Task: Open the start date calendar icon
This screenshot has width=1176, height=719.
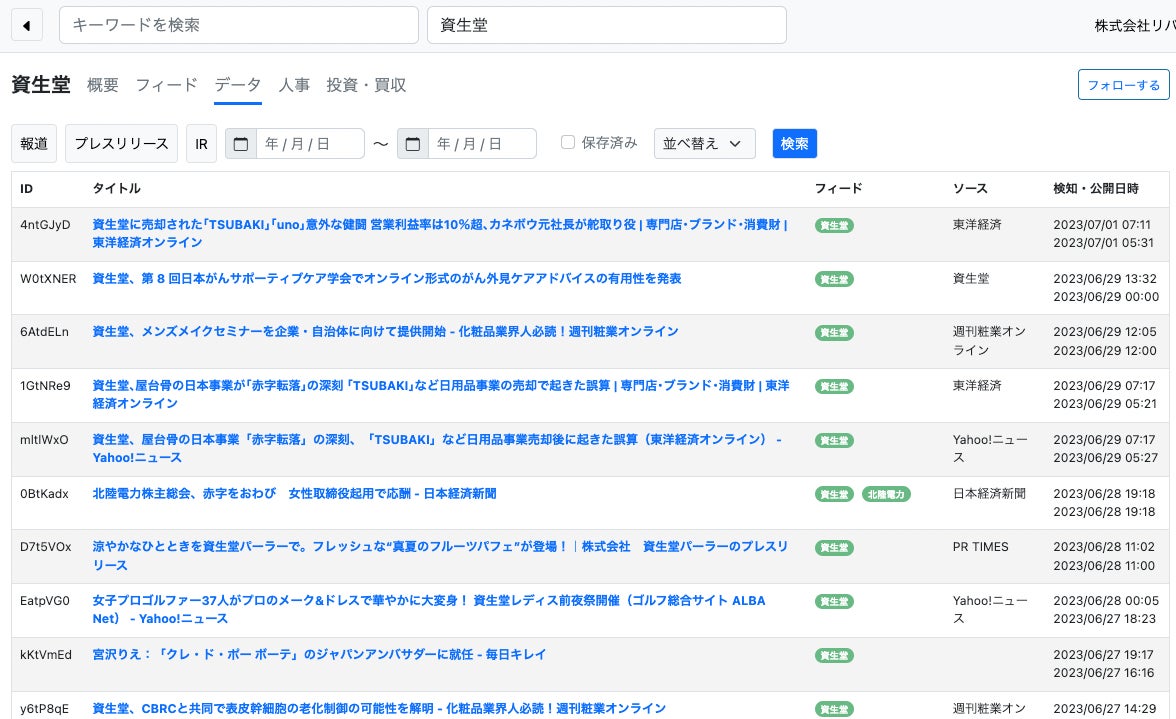Action: [241, 144]
